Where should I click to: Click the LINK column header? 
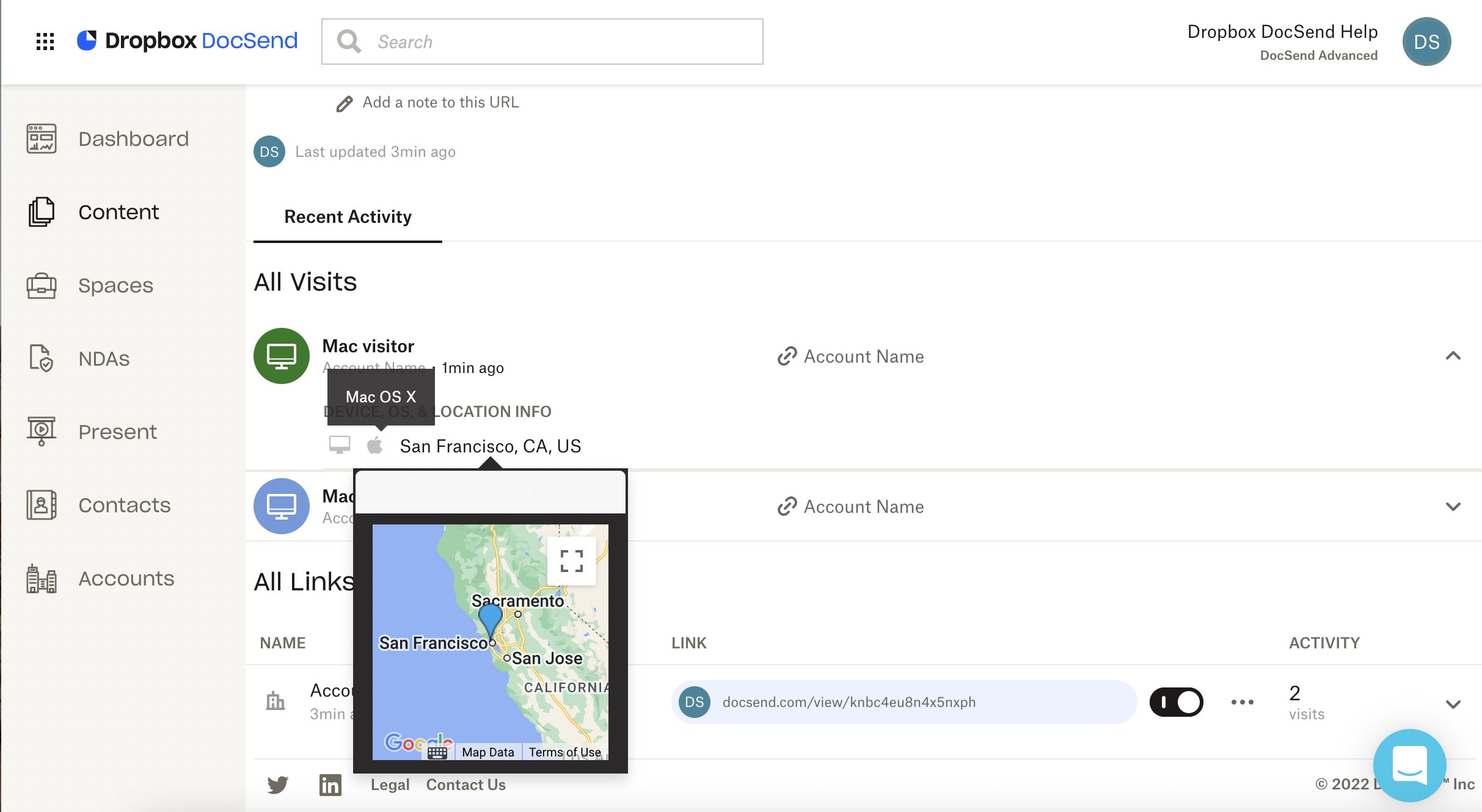click(689, 643)
